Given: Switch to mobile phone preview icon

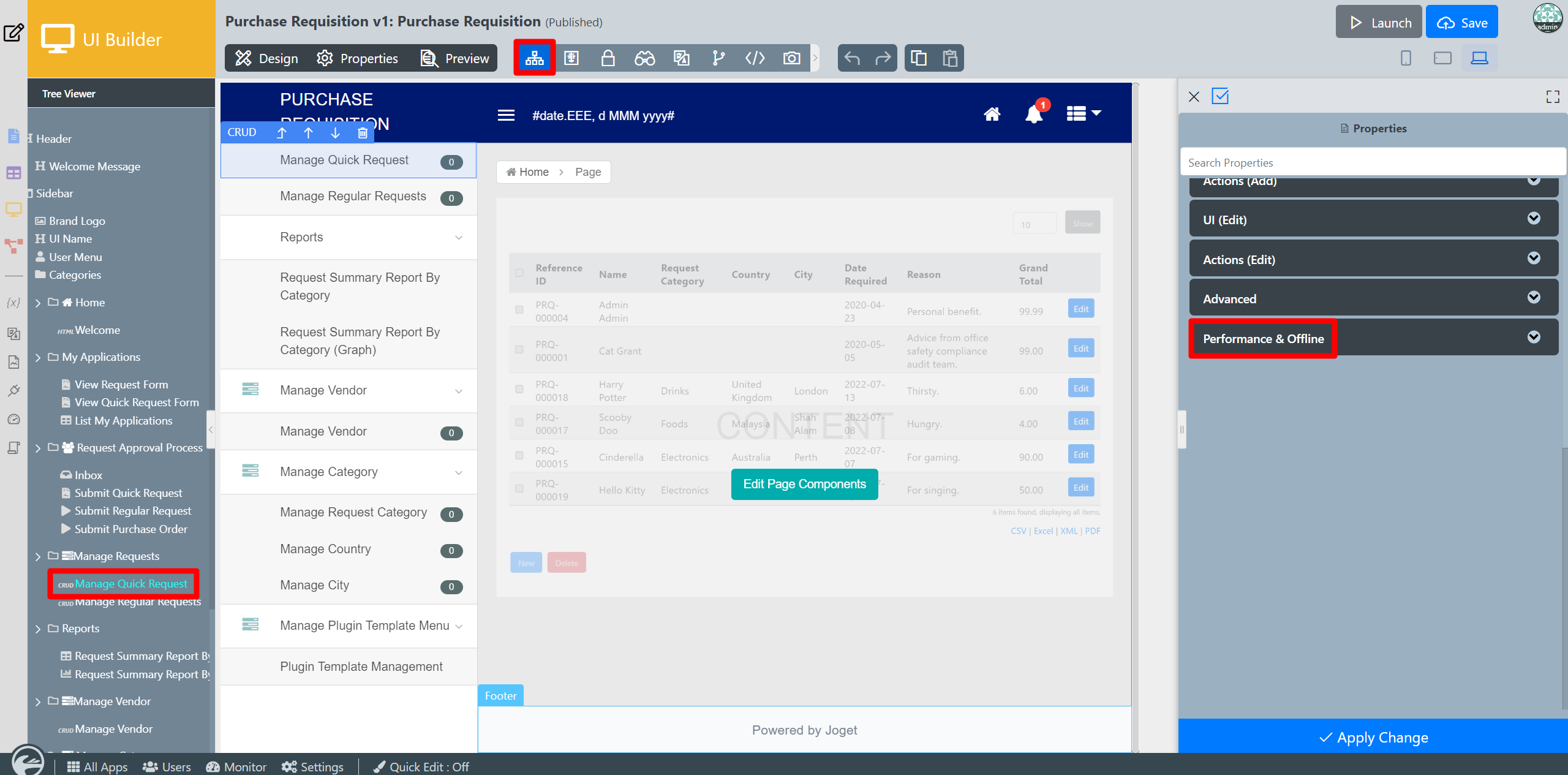Looking at the screenshot, I should coord(1406,58).
